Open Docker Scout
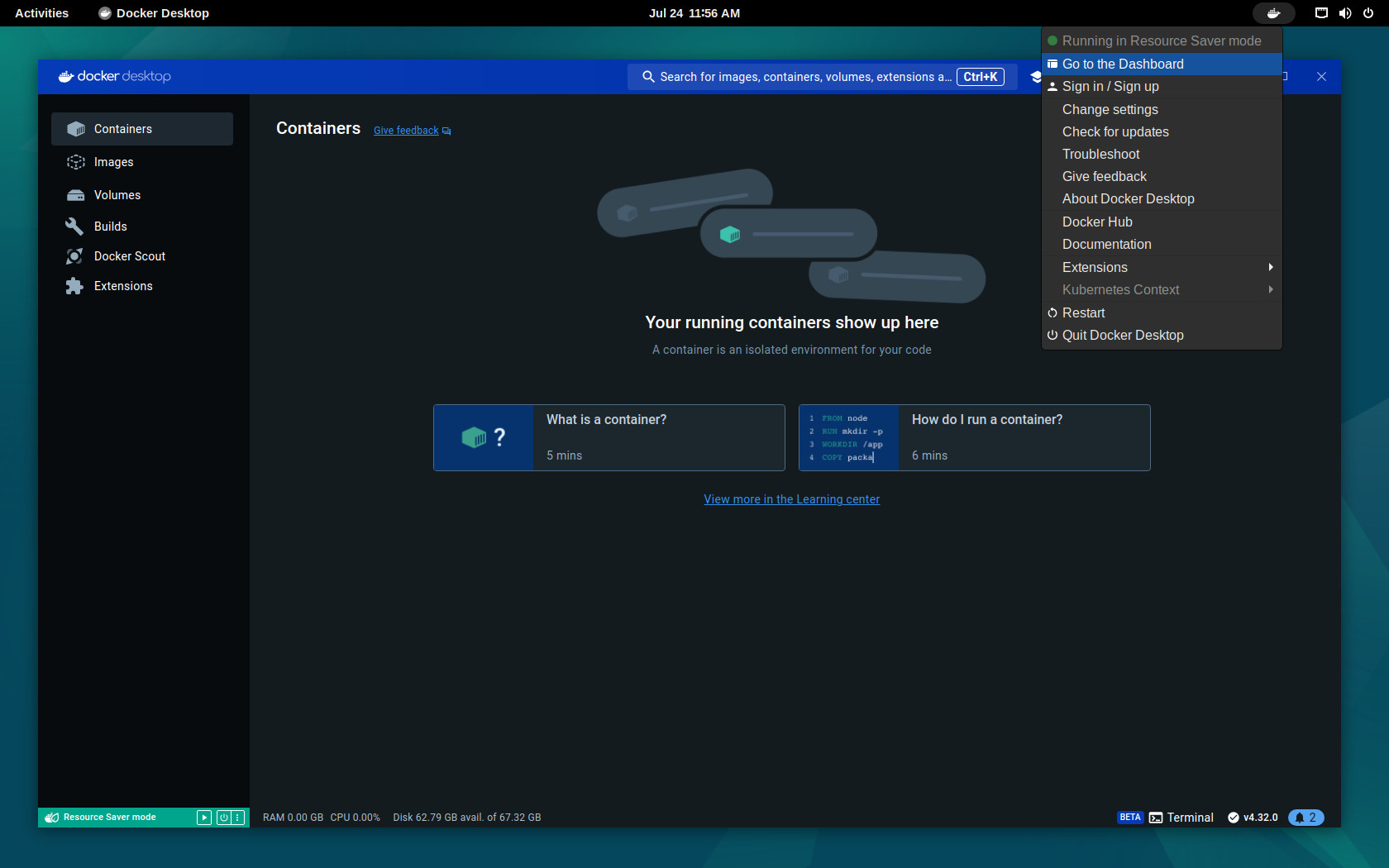Viewport: 1389px width, 868px height. coord(142,256)
